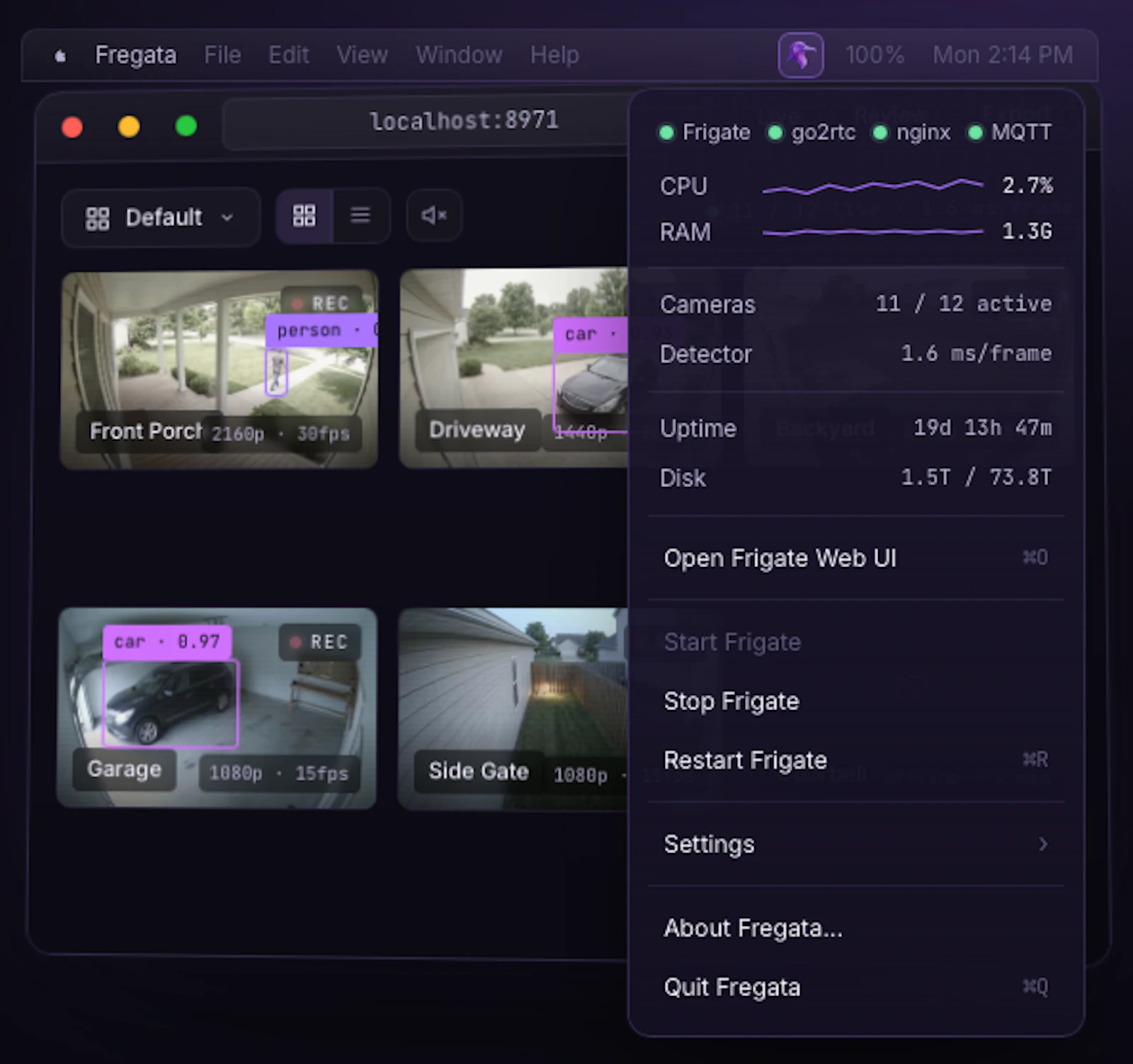
Task: Click the Disk 1.5T / 73.8T value
Action: pos(977,477)
